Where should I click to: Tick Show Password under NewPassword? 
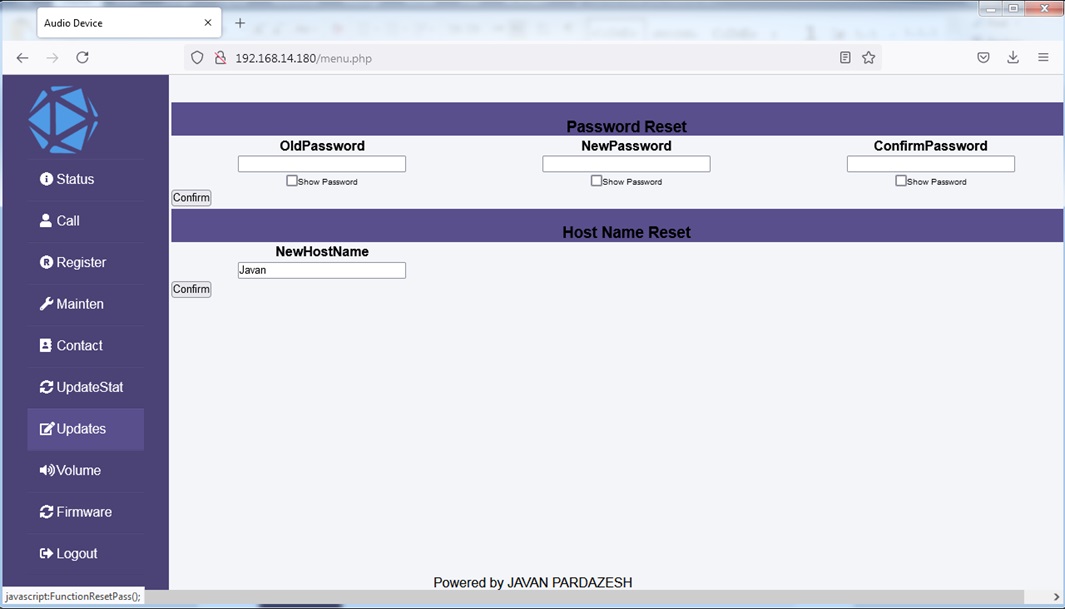[596, 181]
